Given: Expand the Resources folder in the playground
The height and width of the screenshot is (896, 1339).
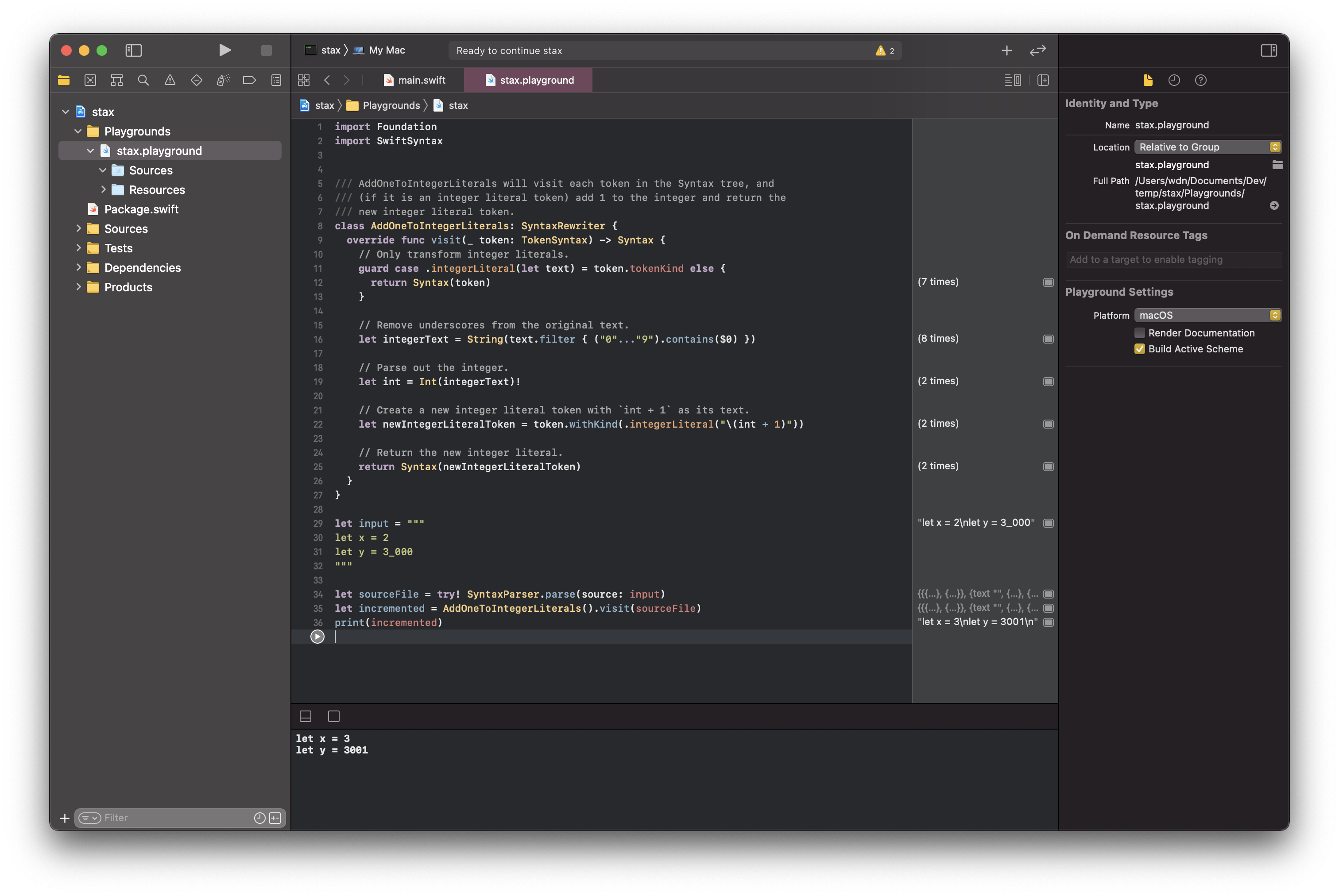Looking at the screenshot, I should click(104, 189).
